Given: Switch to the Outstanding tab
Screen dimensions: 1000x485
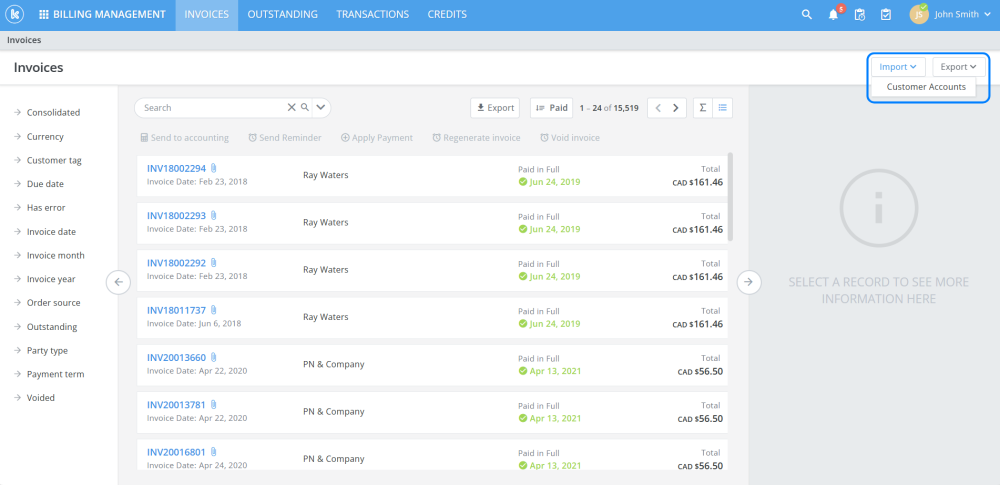Looking at the screenshot, I should pos(283,15).
